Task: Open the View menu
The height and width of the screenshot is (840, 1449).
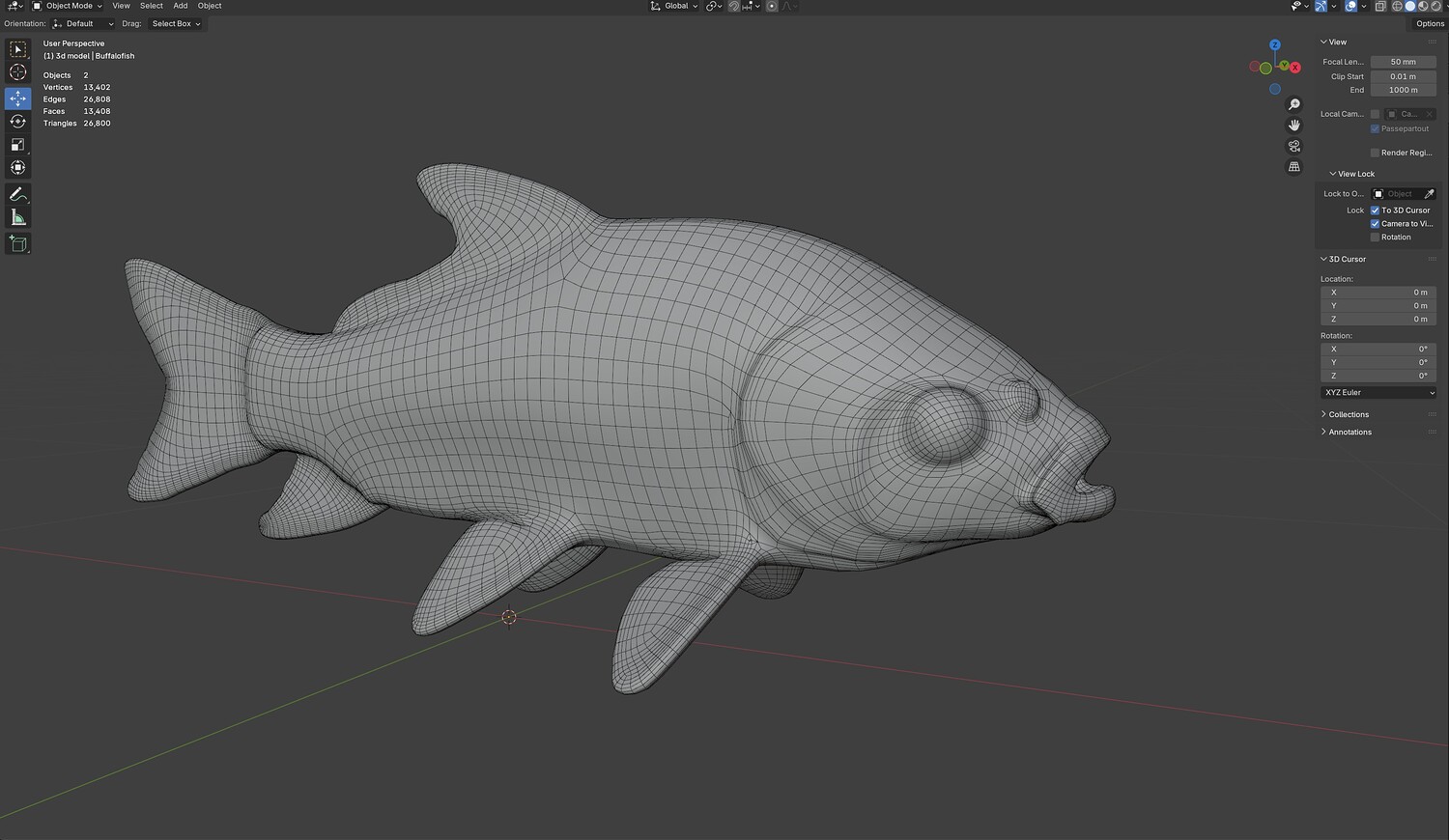Action: [121, 6]
